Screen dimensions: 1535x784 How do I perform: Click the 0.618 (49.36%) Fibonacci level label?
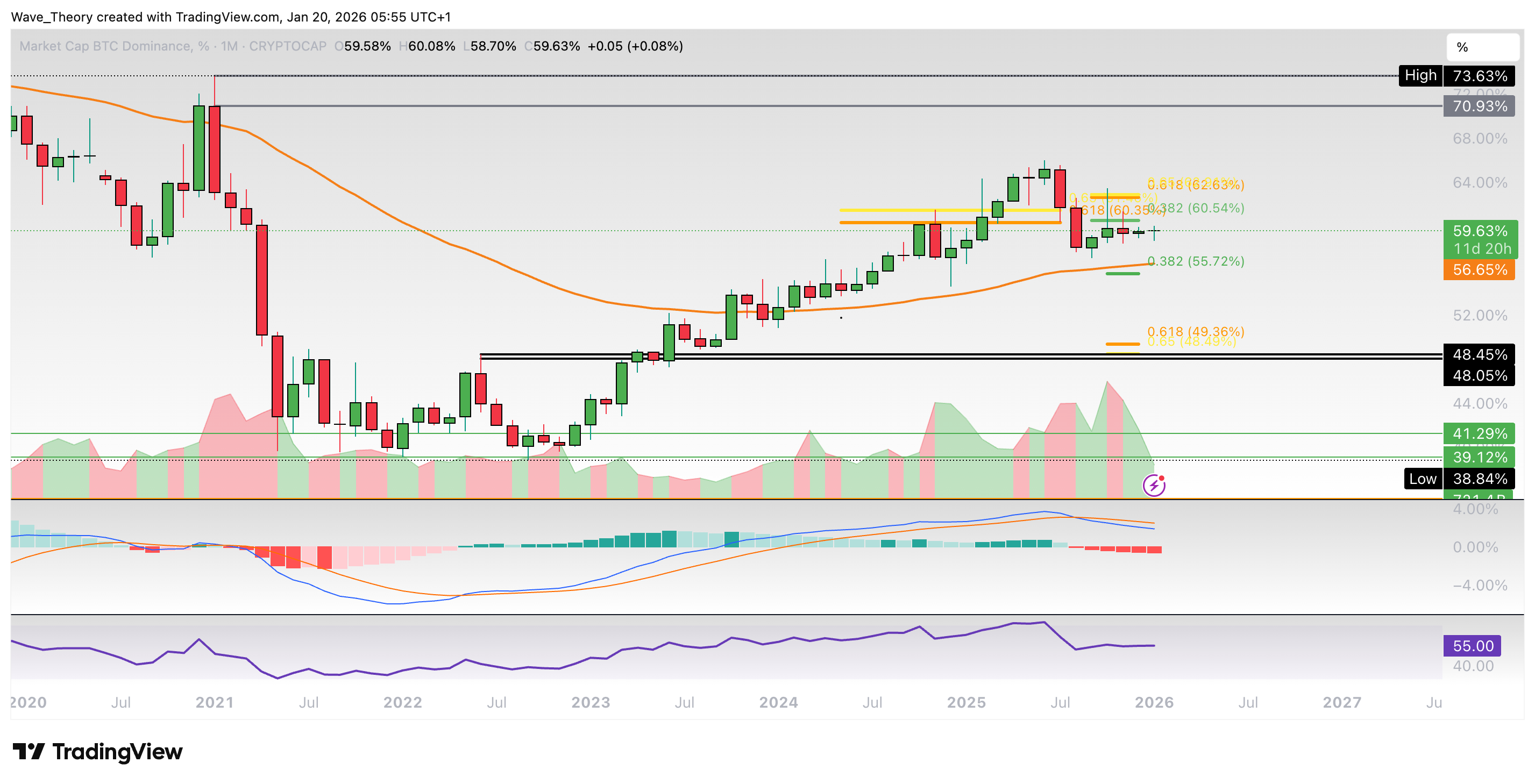pyautogui.click(x=1195, y=331)
